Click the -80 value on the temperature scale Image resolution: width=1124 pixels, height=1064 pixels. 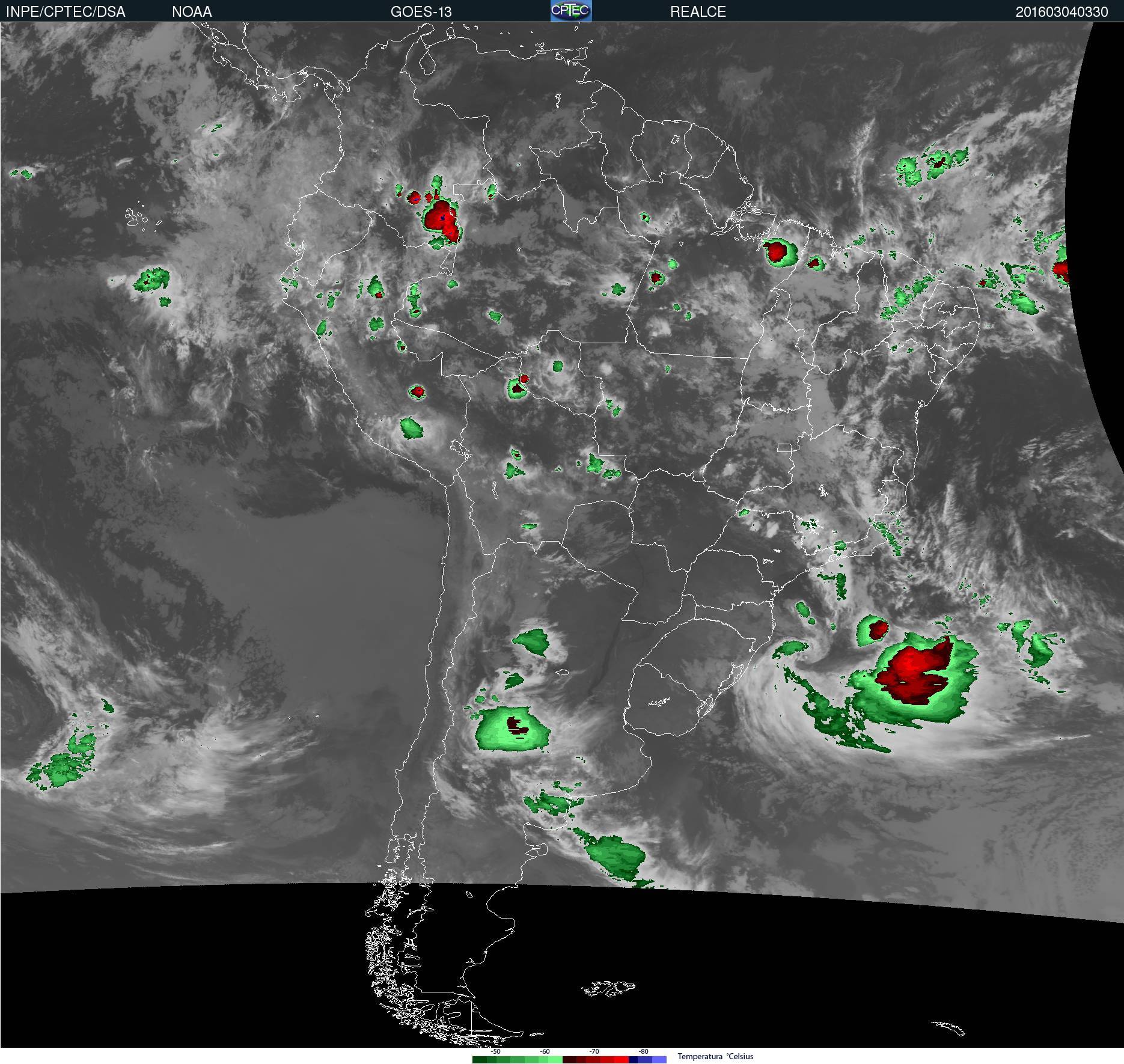pyautogui.click(x=643, y=1051)
